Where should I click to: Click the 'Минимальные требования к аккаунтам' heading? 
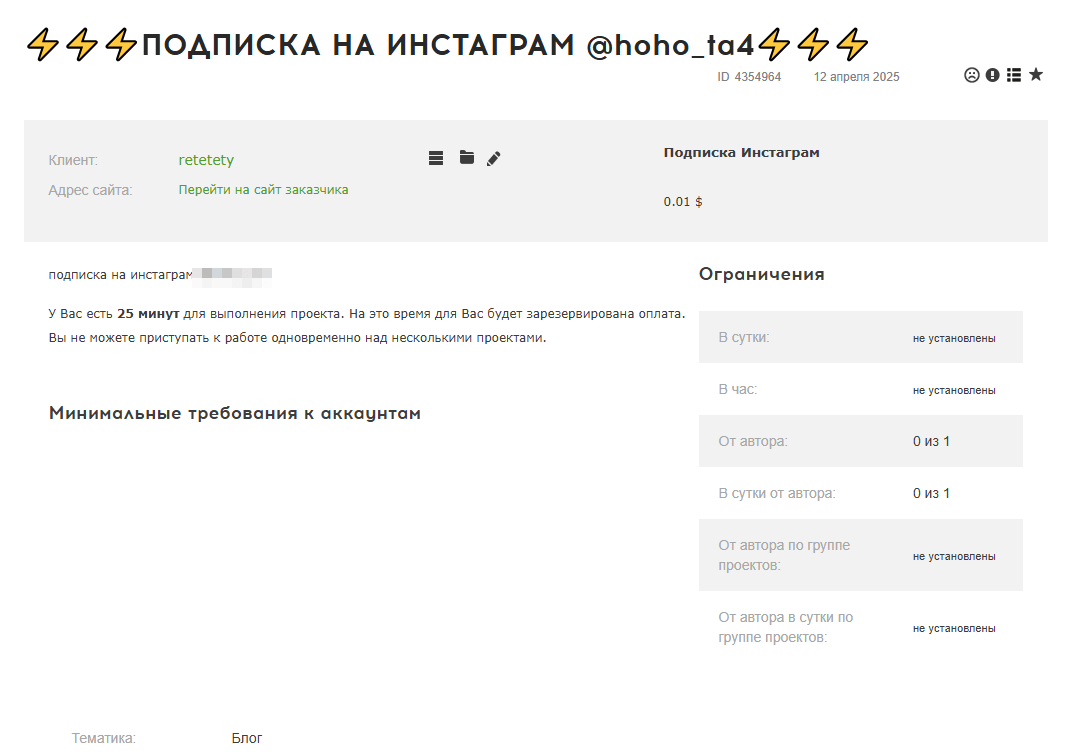coord(235,413)
